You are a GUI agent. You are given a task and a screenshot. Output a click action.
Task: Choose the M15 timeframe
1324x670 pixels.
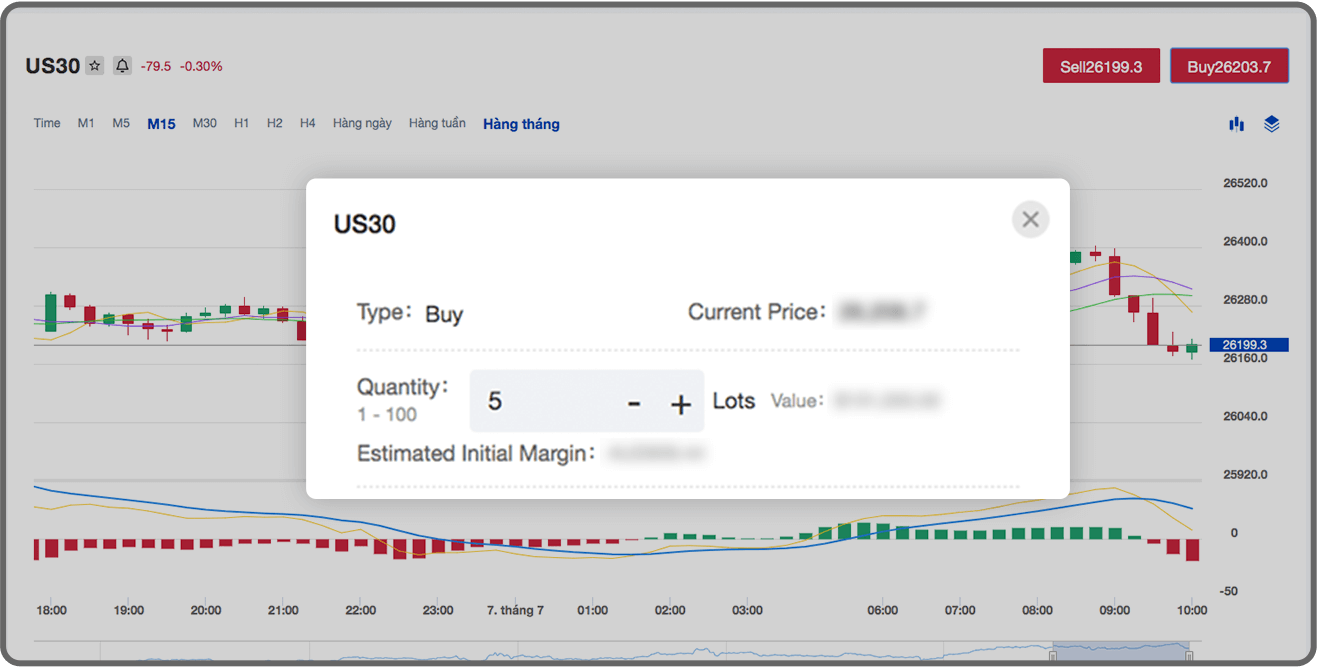161,124
